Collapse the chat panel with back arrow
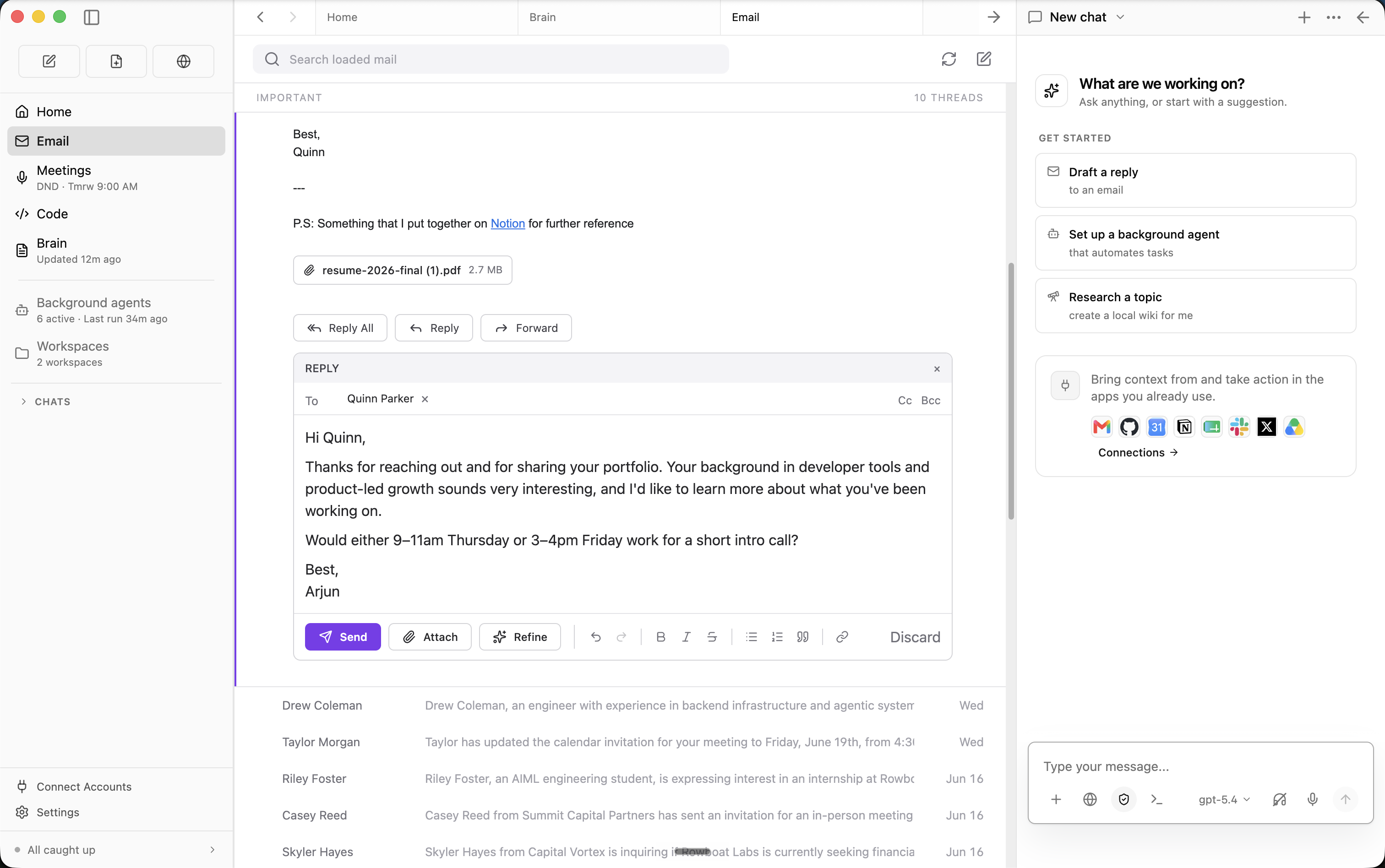 coord(1363,17)
